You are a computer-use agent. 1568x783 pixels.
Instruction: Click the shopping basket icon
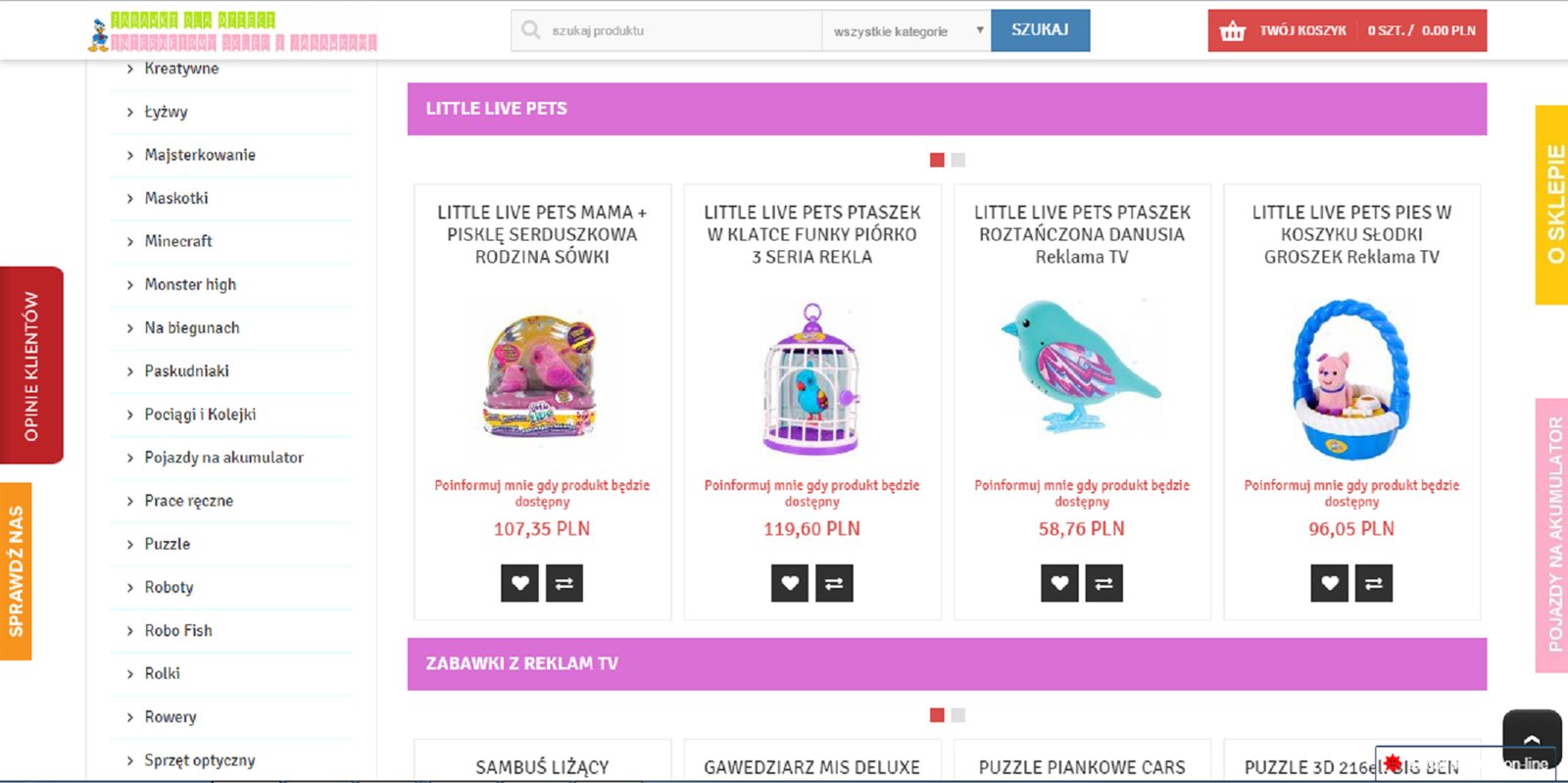1232,31
